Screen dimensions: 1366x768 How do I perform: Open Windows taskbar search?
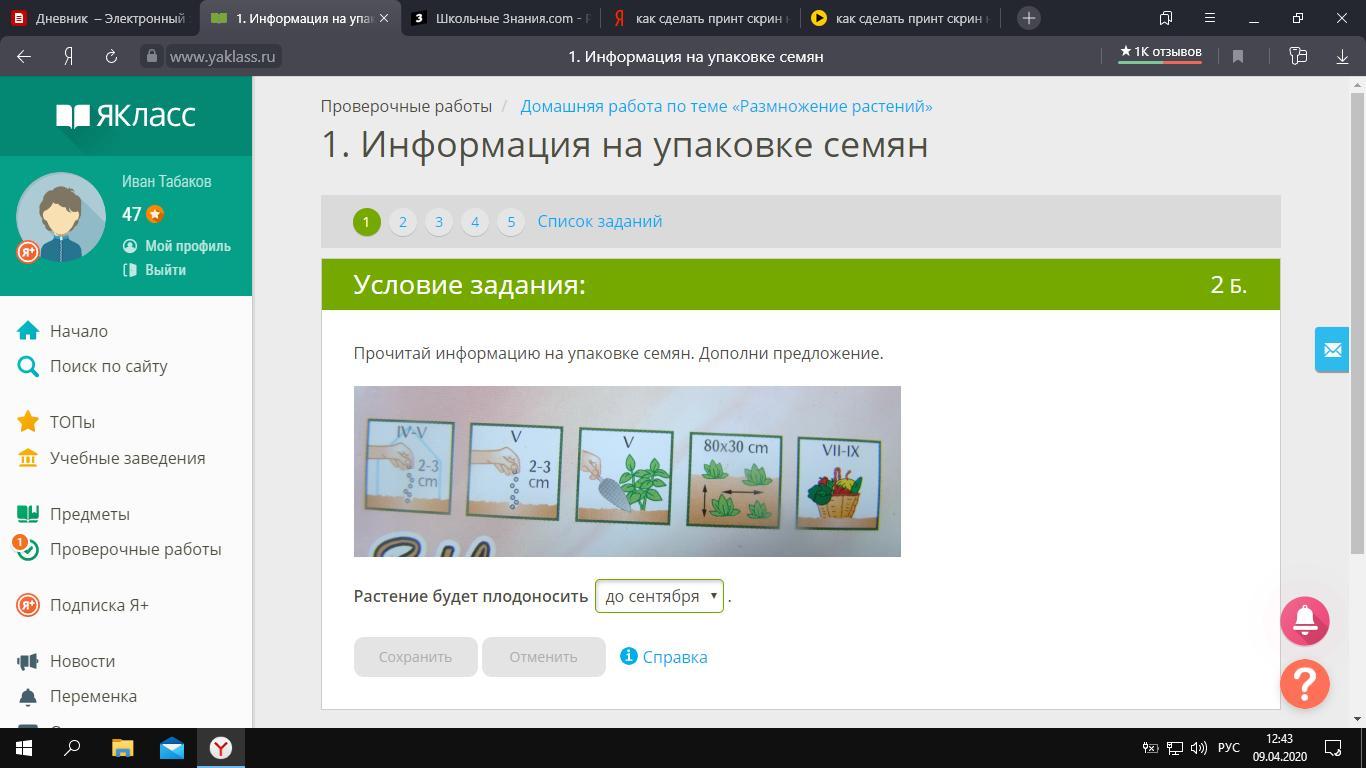(72, 748)
